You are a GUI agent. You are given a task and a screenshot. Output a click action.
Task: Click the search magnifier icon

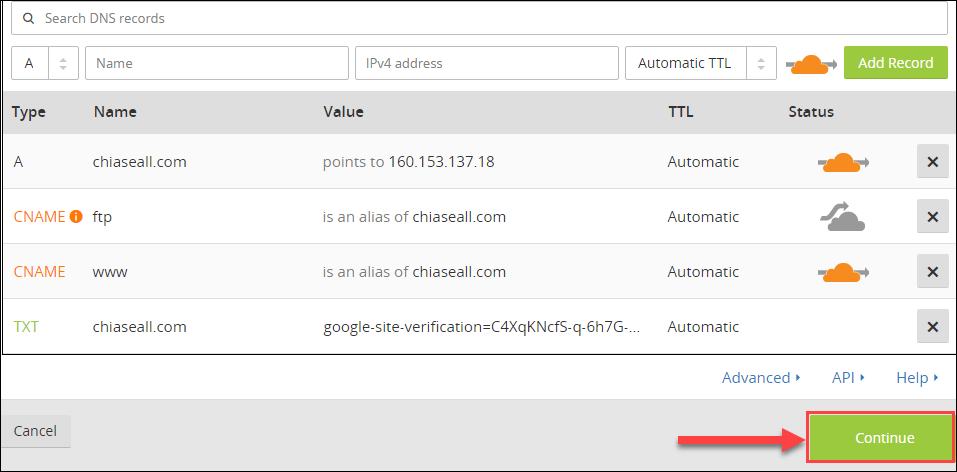27,18
